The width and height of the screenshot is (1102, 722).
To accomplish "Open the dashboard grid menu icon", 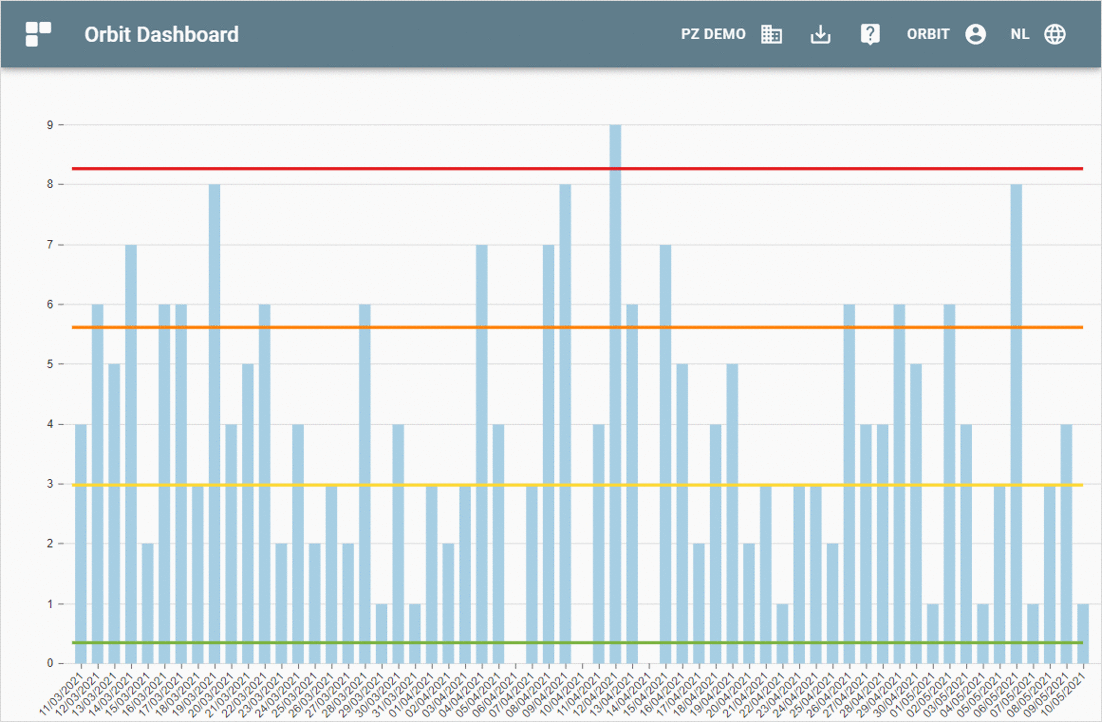I will click(x=37, y=33).
